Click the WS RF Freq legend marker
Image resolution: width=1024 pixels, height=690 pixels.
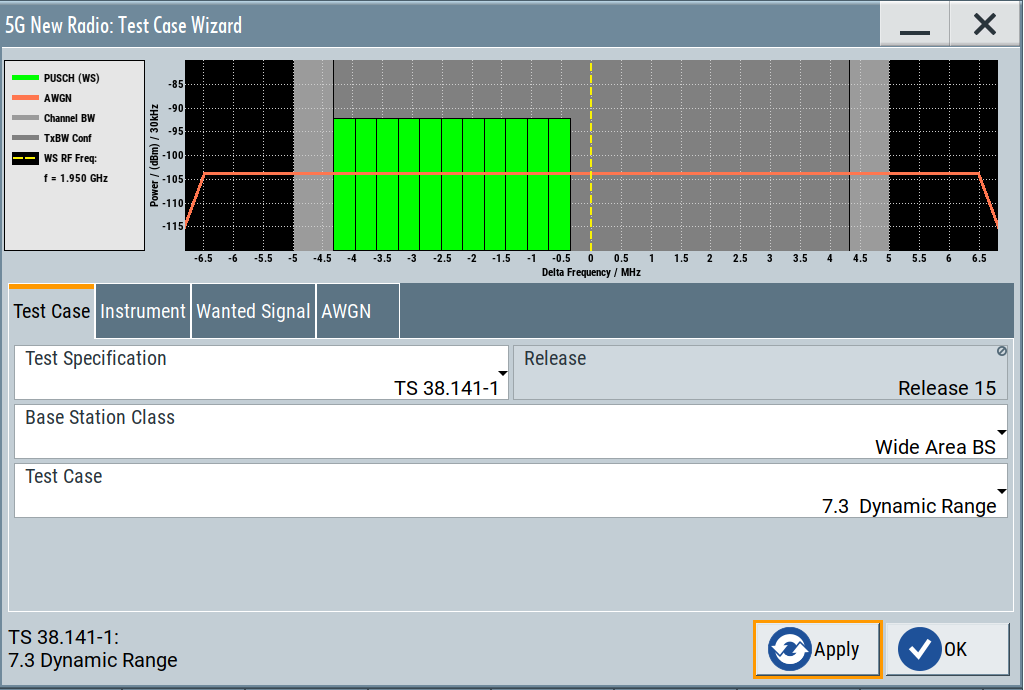[x=25, y=158]
